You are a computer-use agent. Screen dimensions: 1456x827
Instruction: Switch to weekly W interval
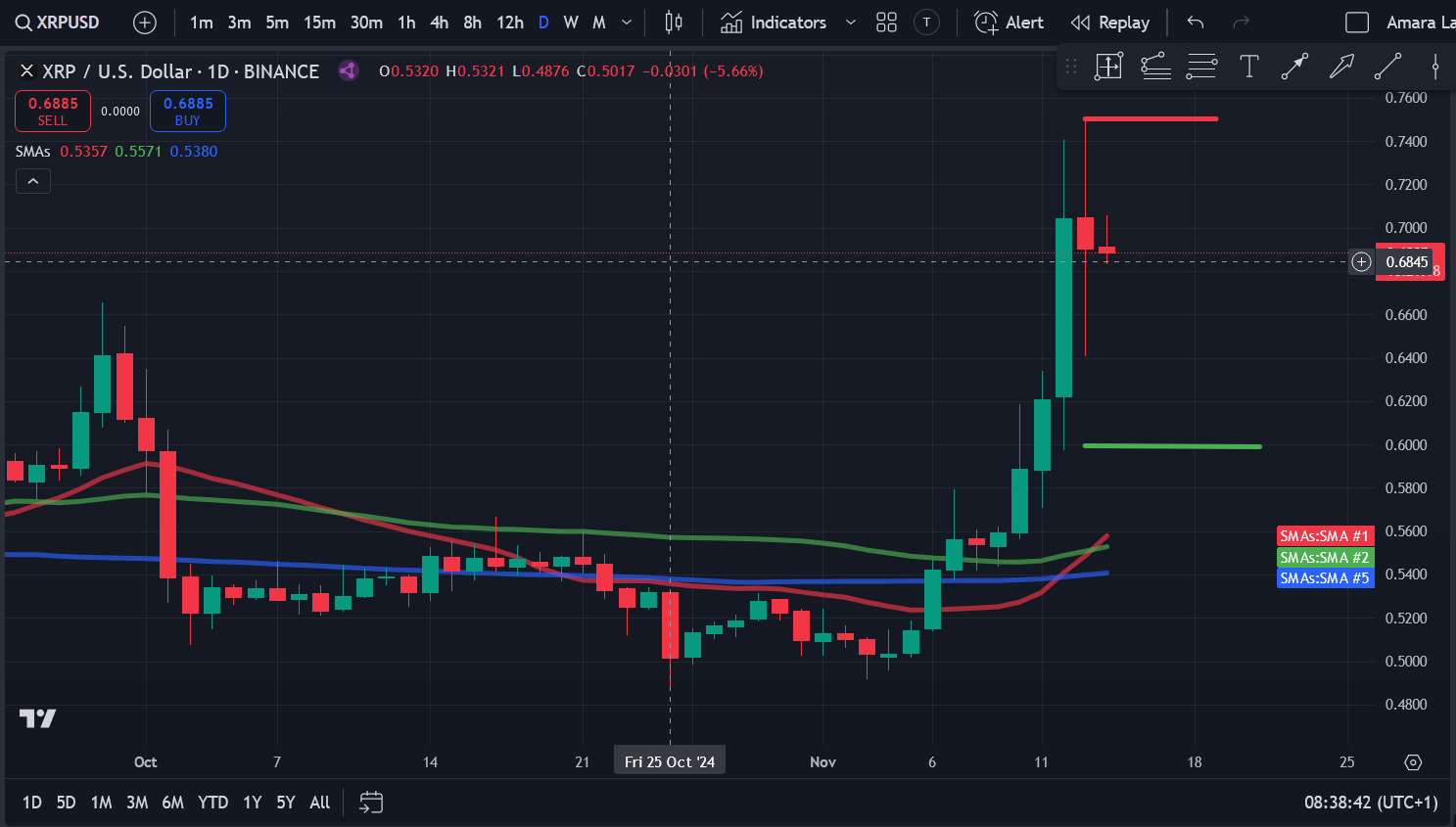[571, 22]
